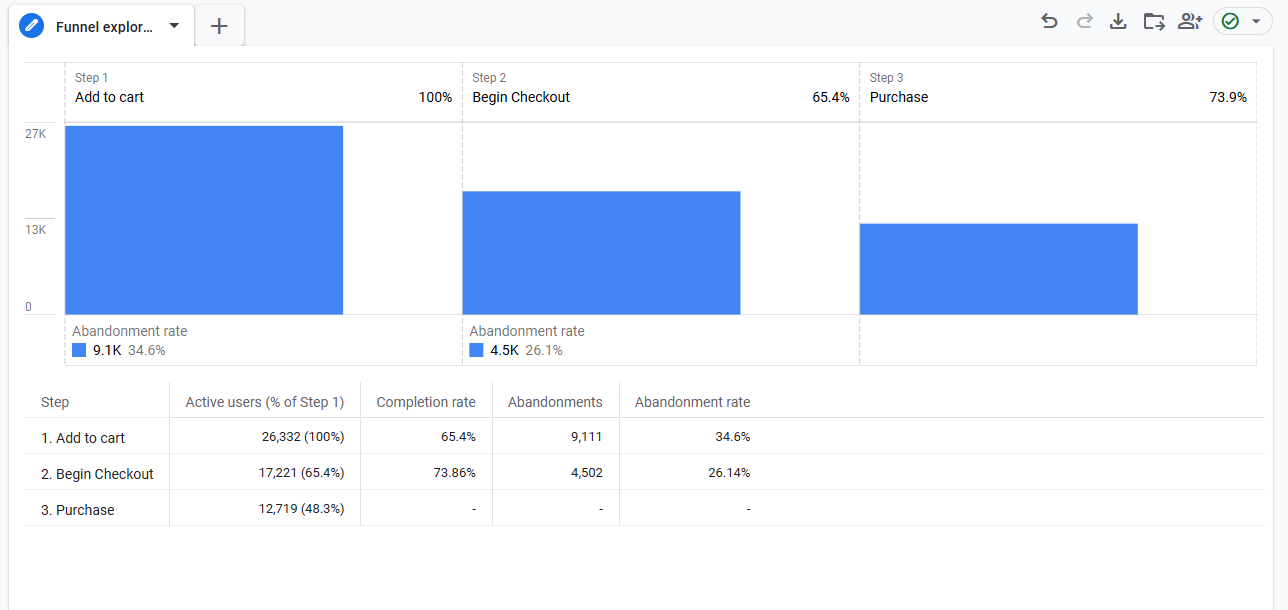
Task: Click the 'Abandonments' column header
Action: coord(555,402)
